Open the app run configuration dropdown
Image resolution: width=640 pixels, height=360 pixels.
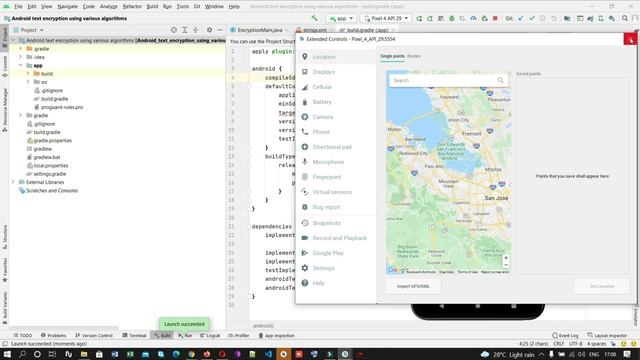click(341, 18)
